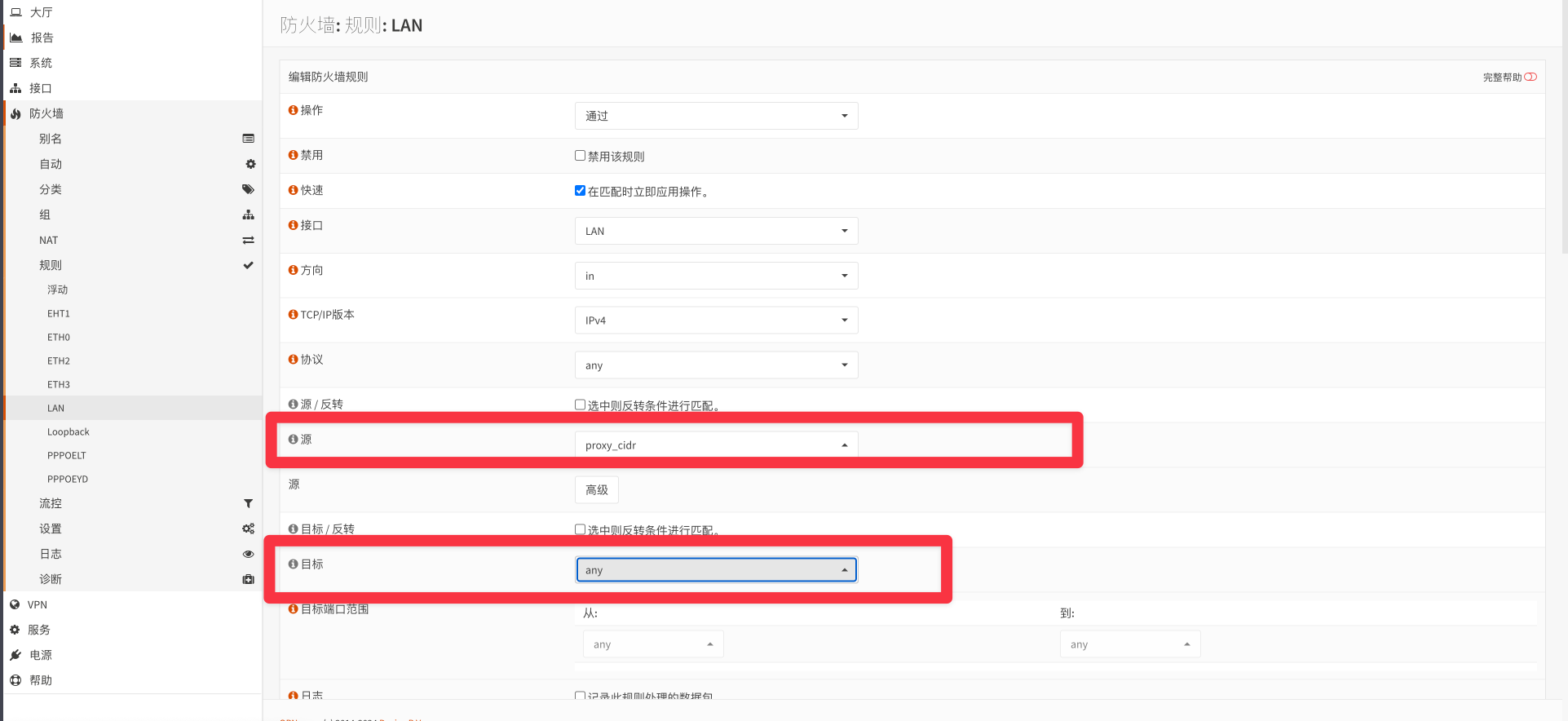Click the info icon beside 源 / 反转
The height and width of the screenshot is (721, 1568).
tap(293, 405)
